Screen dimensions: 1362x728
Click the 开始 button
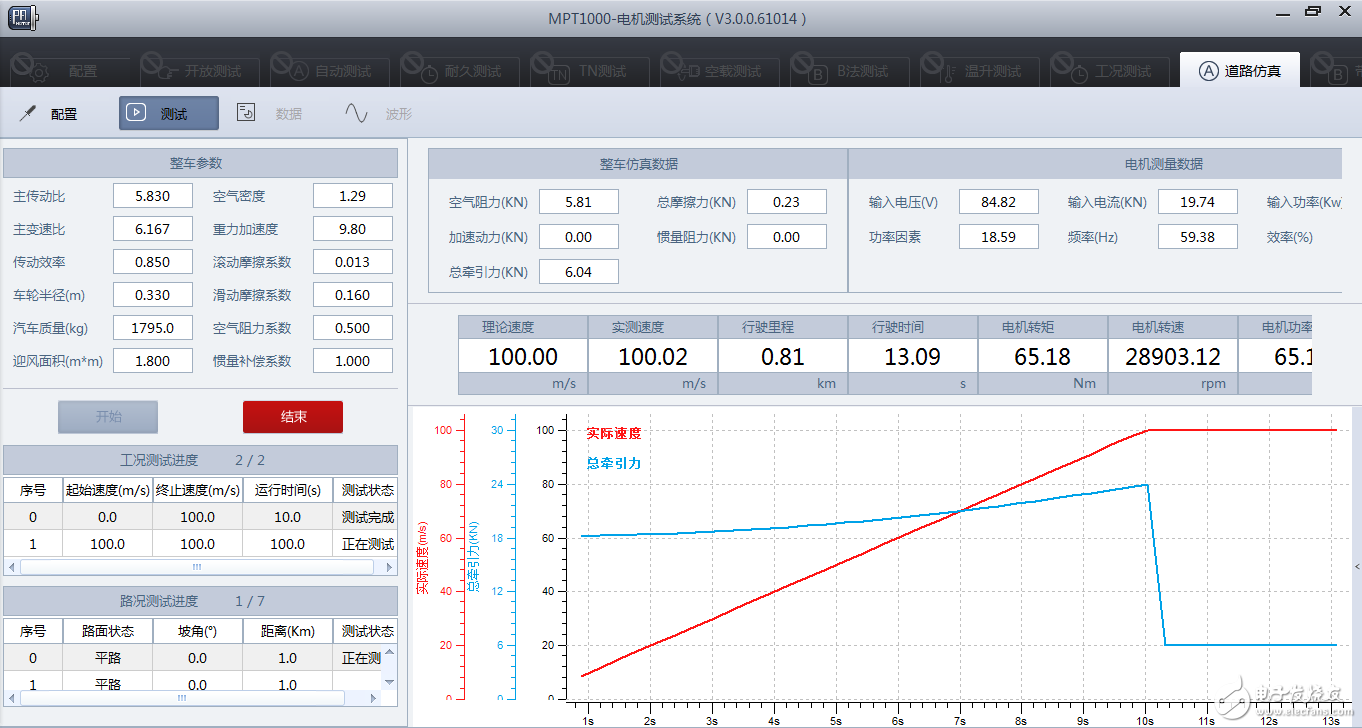click(108, 417)
